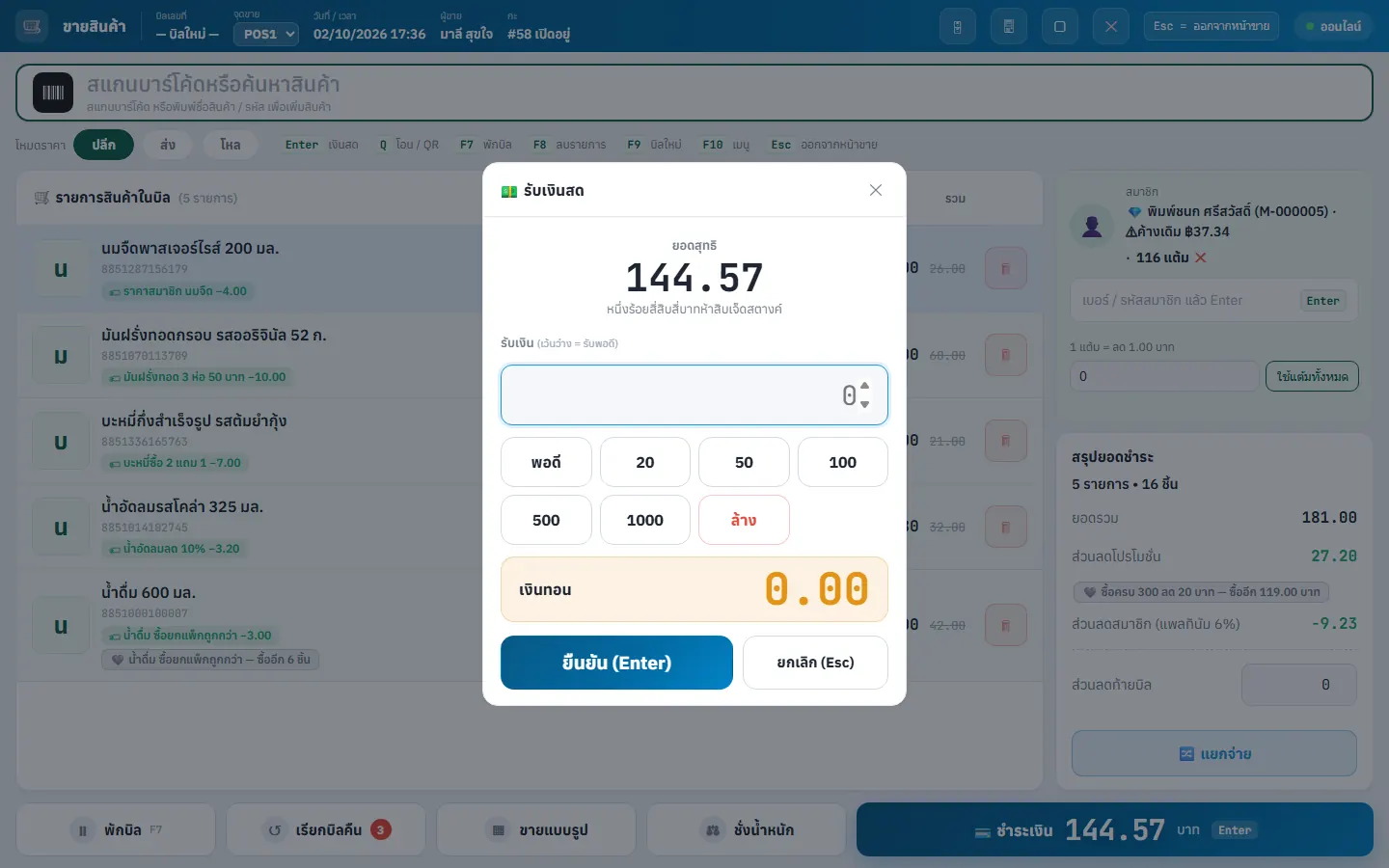The image size is (1389, 868).
Task: Delete น้ำอัดลมรสโคล่า item with trash icon
Action: click(1006, 528)
